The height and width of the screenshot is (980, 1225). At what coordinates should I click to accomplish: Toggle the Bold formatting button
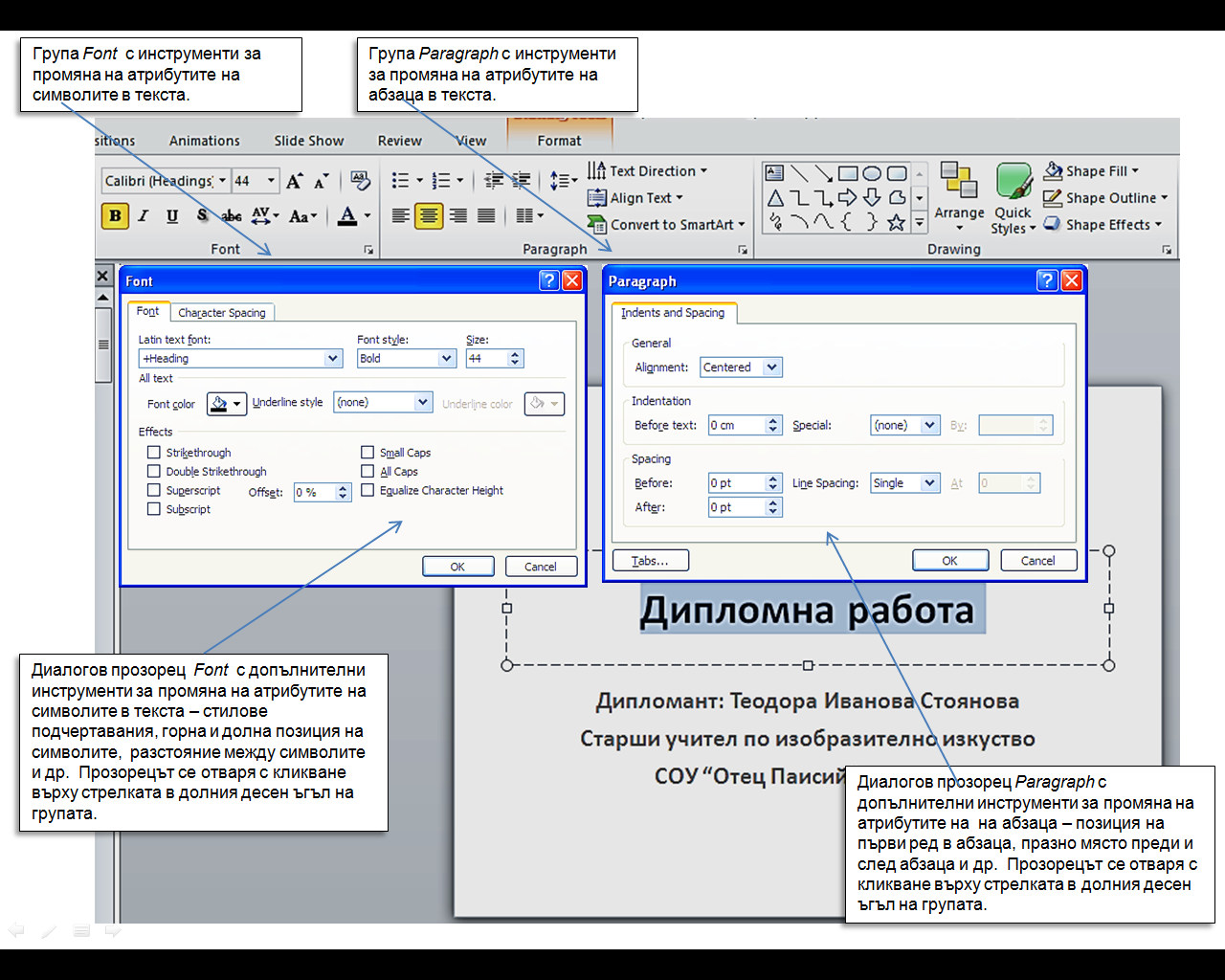pos(115,216)
